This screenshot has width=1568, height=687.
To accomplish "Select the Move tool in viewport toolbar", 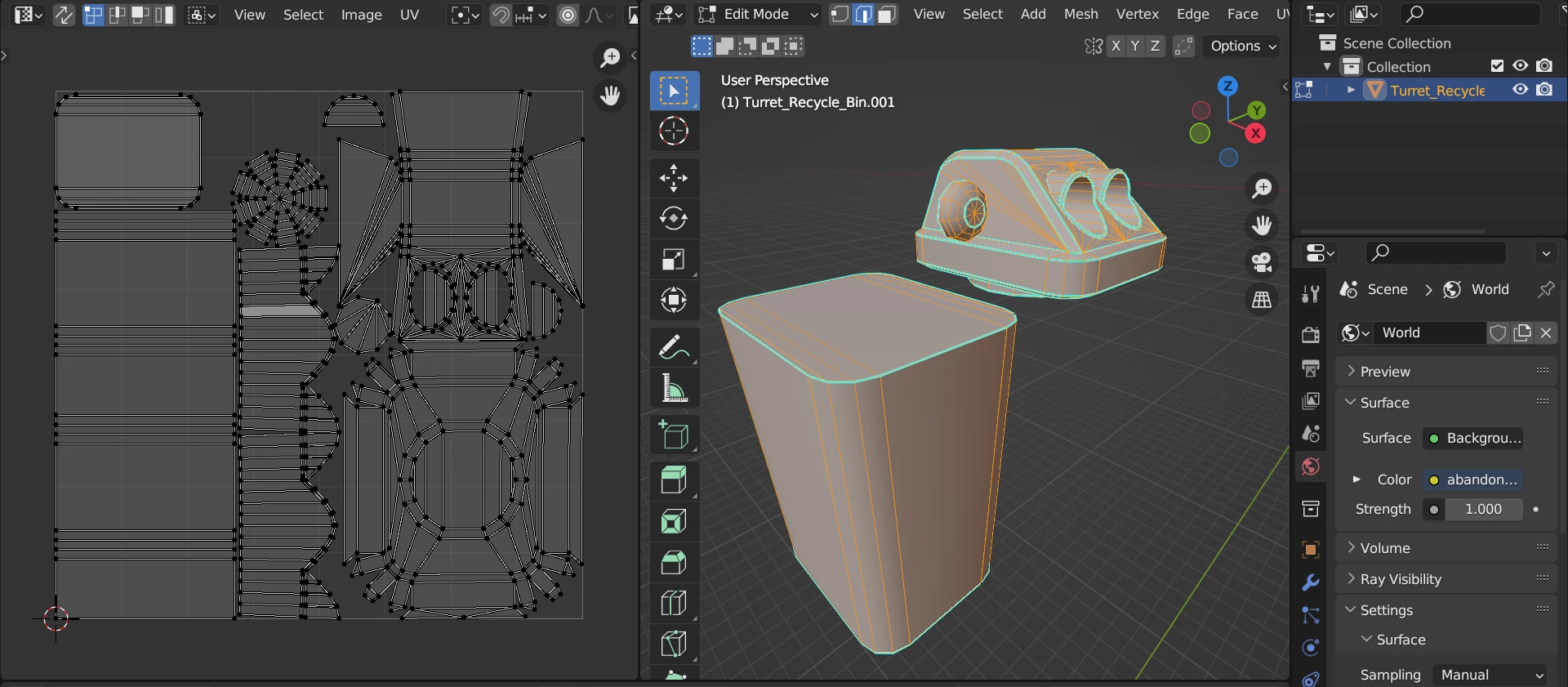I will pos(673,178).
